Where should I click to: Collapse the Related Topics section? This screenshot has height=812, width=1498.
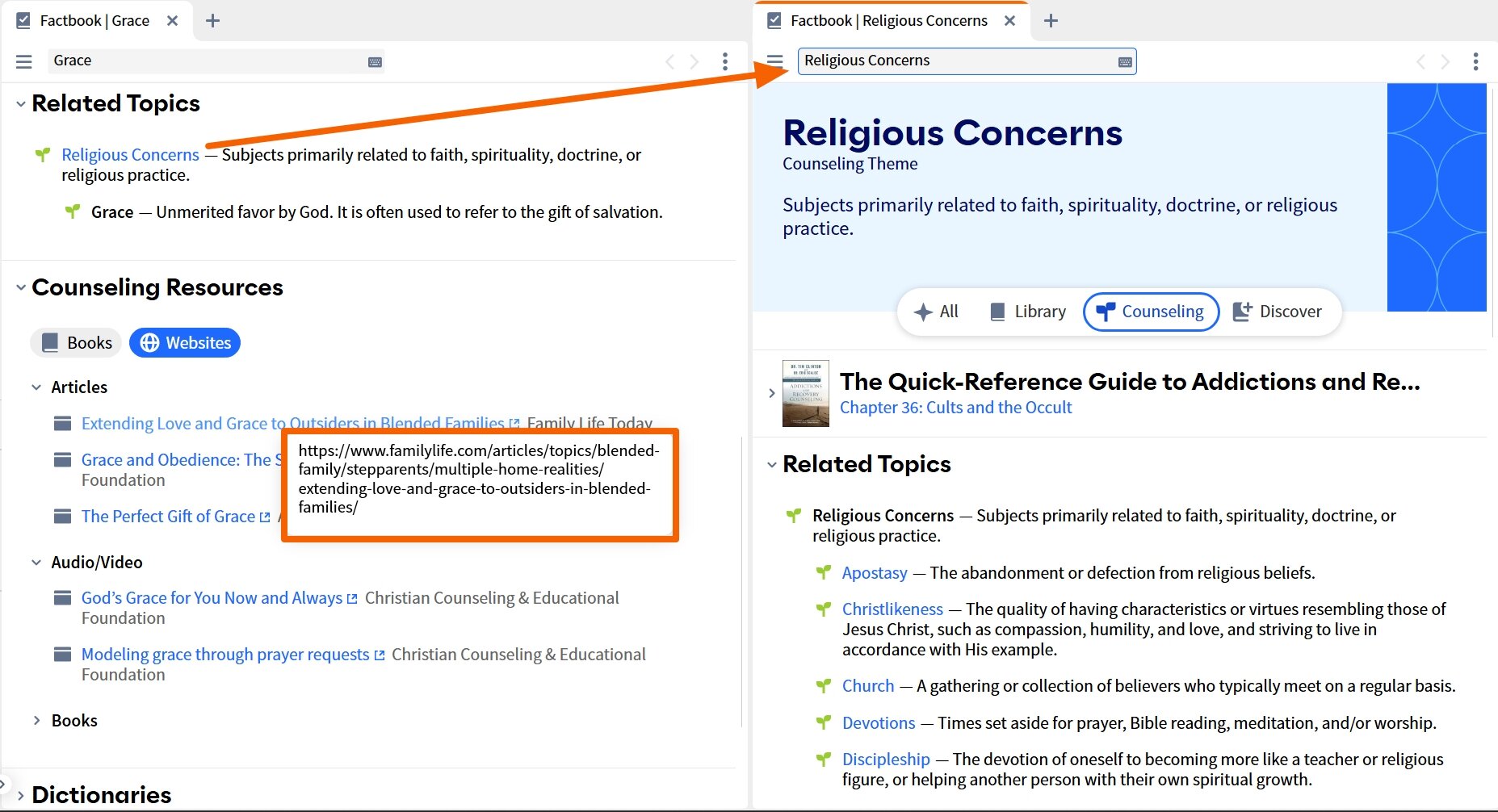pyautogui.click(x=20, y=103)
